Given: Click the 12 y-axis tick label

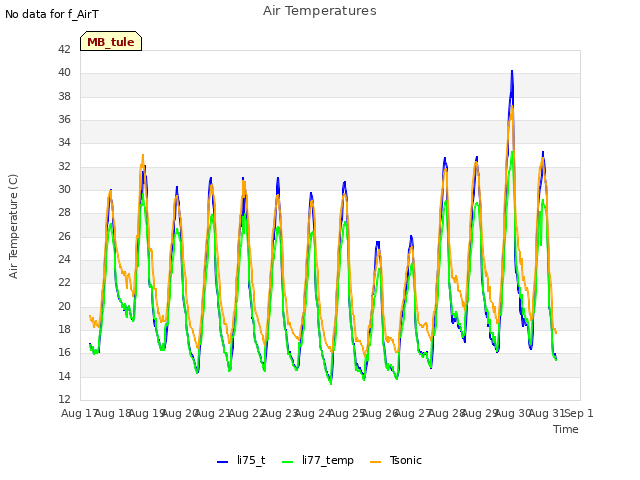Looking at the screenshot, I should [x=64, y=399].
